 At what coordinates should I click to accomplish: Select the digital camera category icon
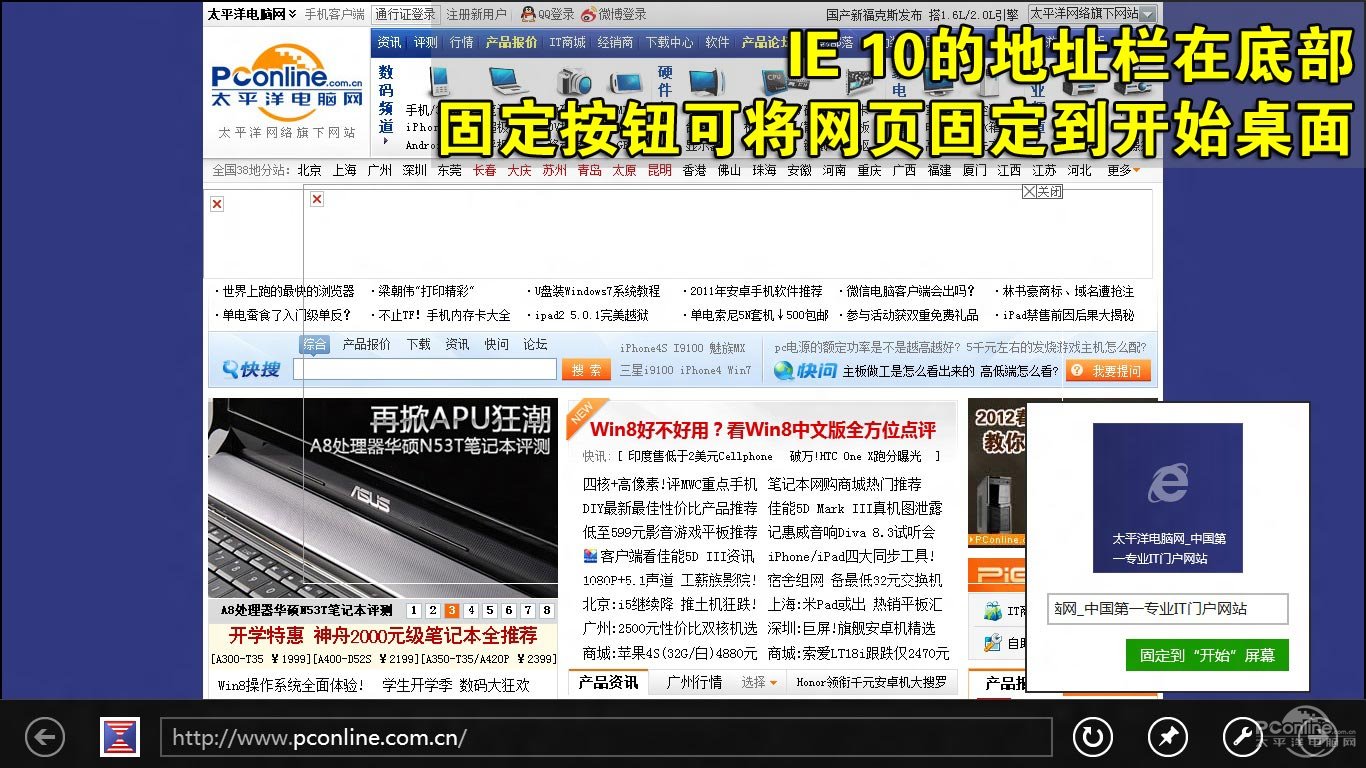point(574,81)
